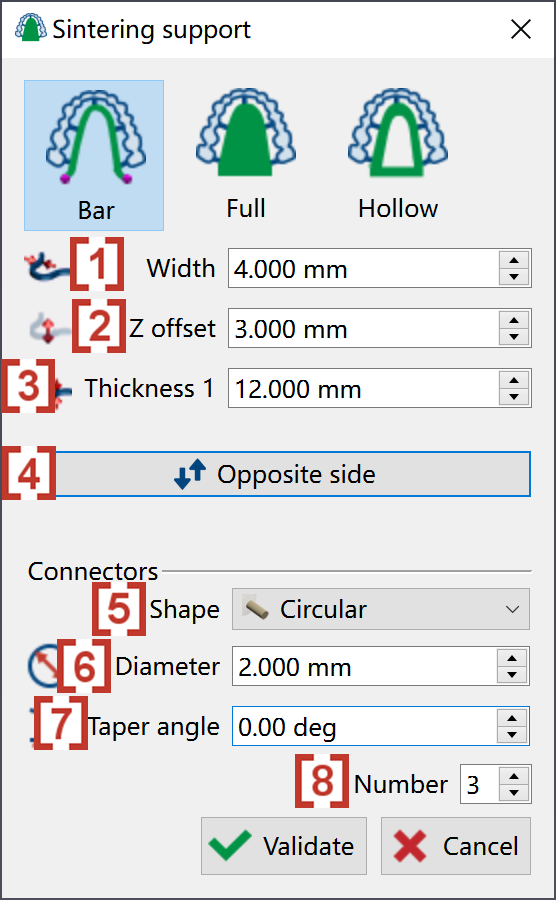Open the connector Shape dropdown

point(380,609)
